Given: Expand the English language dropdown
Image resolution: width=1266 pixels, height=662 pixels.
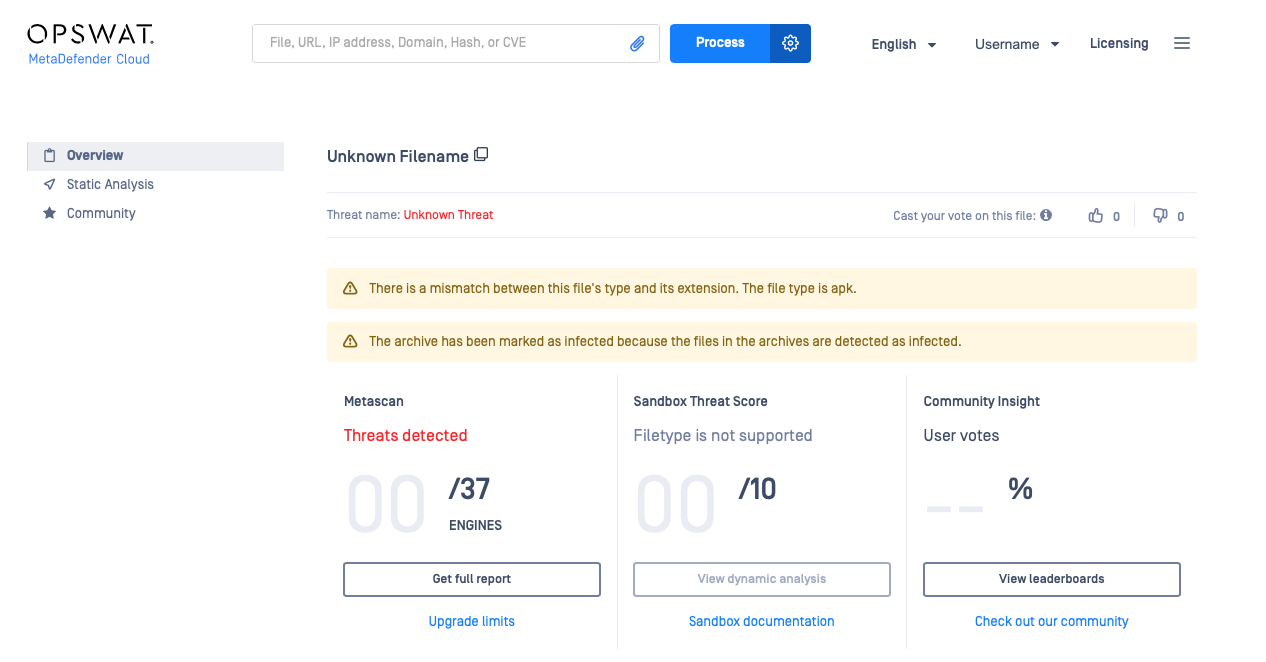Looking at the screenshot, I should 904,44.
